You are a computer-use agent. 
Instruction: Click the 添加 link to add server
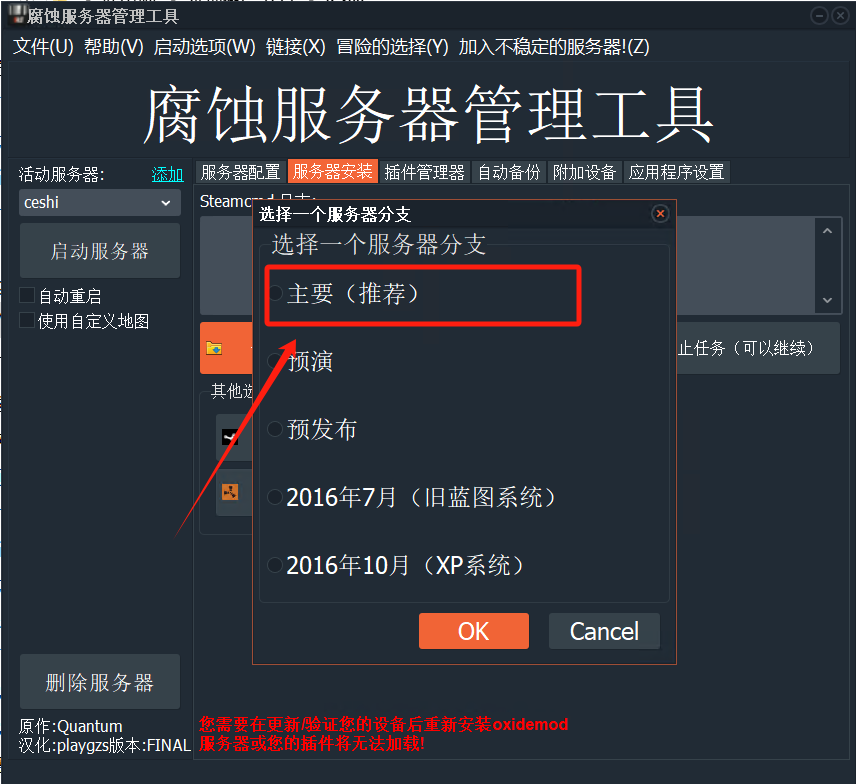click(167, 174)
